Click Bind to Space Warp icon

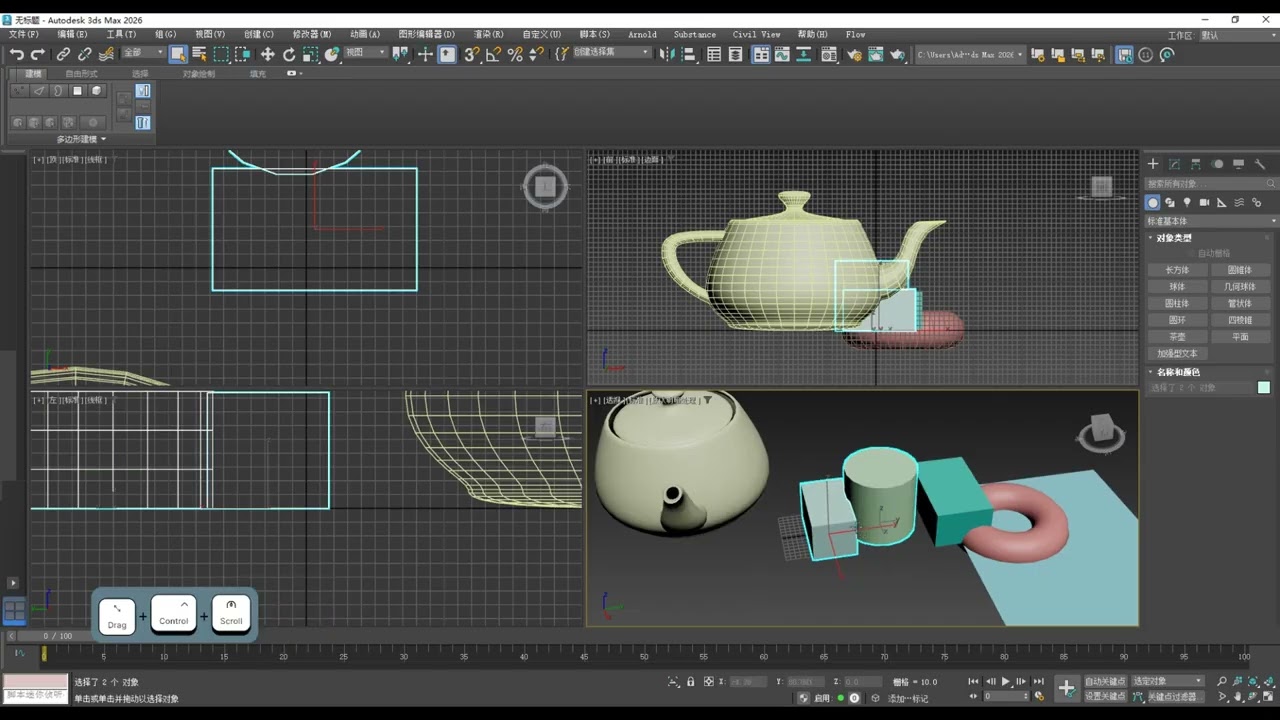click(x=106, y=54)
